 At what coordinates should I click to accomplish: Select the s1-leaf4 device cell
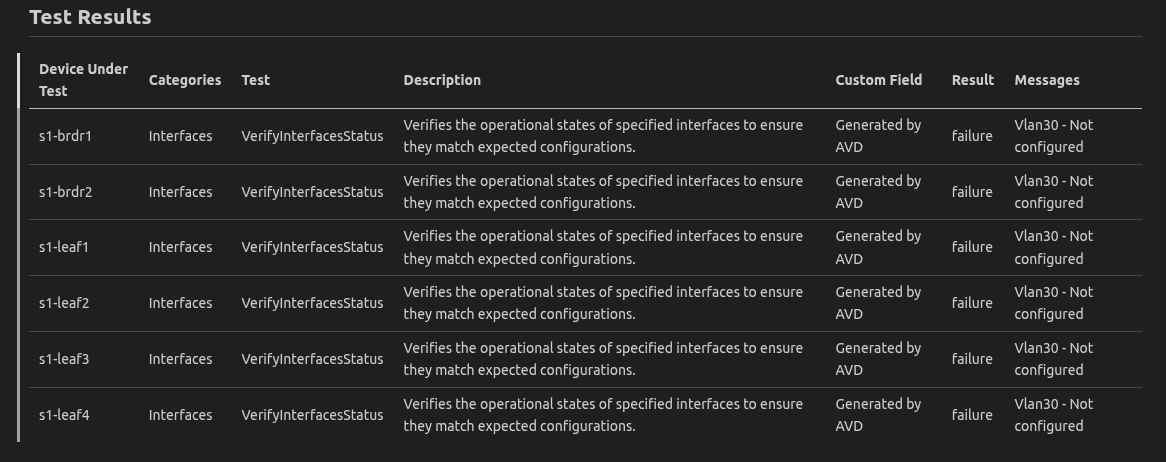coord(64,415)
